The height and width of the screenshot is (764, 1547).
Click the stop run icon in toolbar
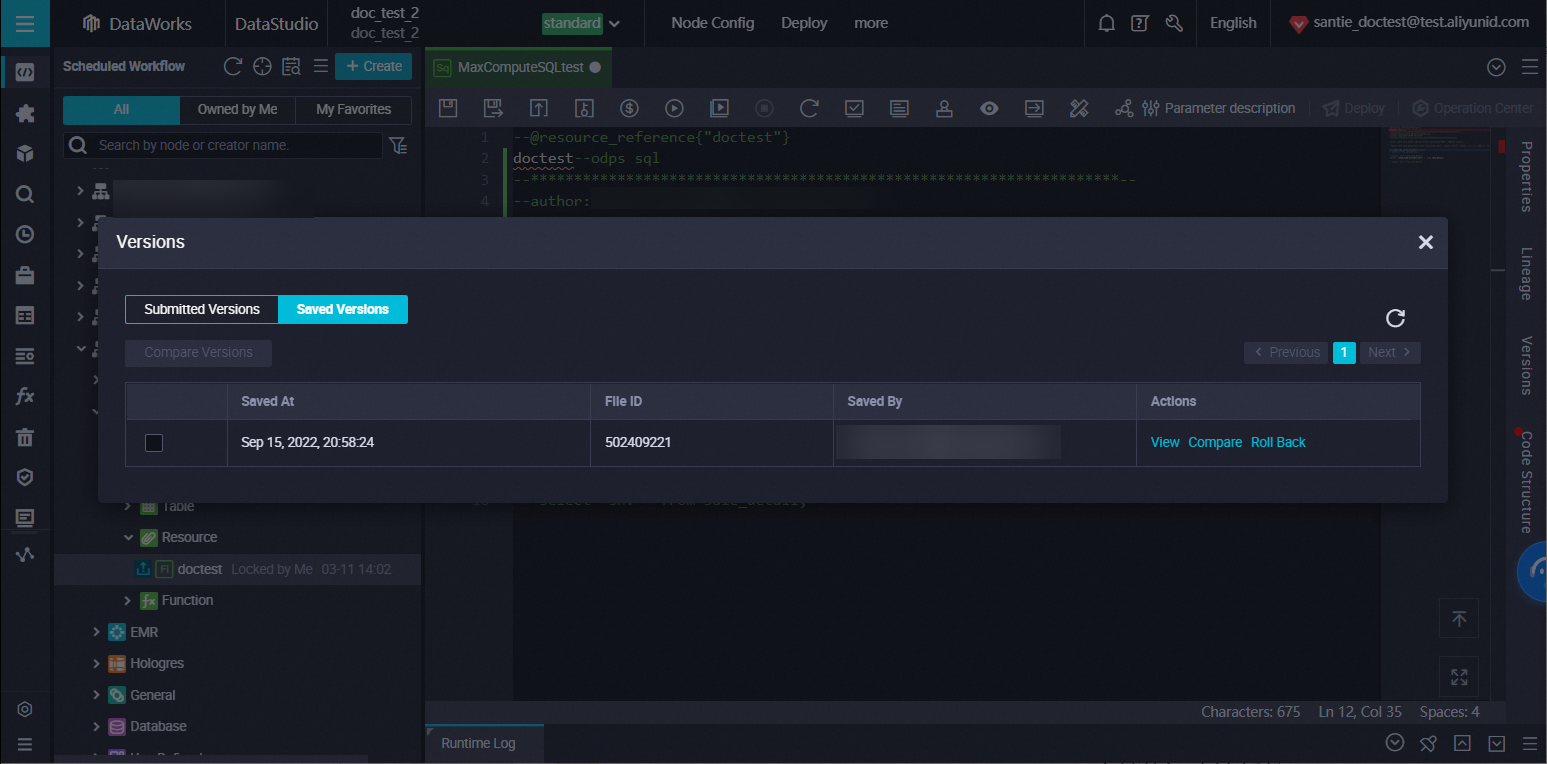point(764,108)
